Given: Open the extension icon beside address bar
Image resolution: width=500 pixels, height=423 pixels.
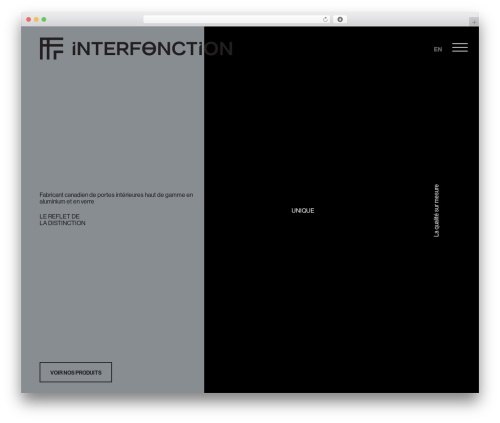Looking at the screenshot, I should (340, 19).
